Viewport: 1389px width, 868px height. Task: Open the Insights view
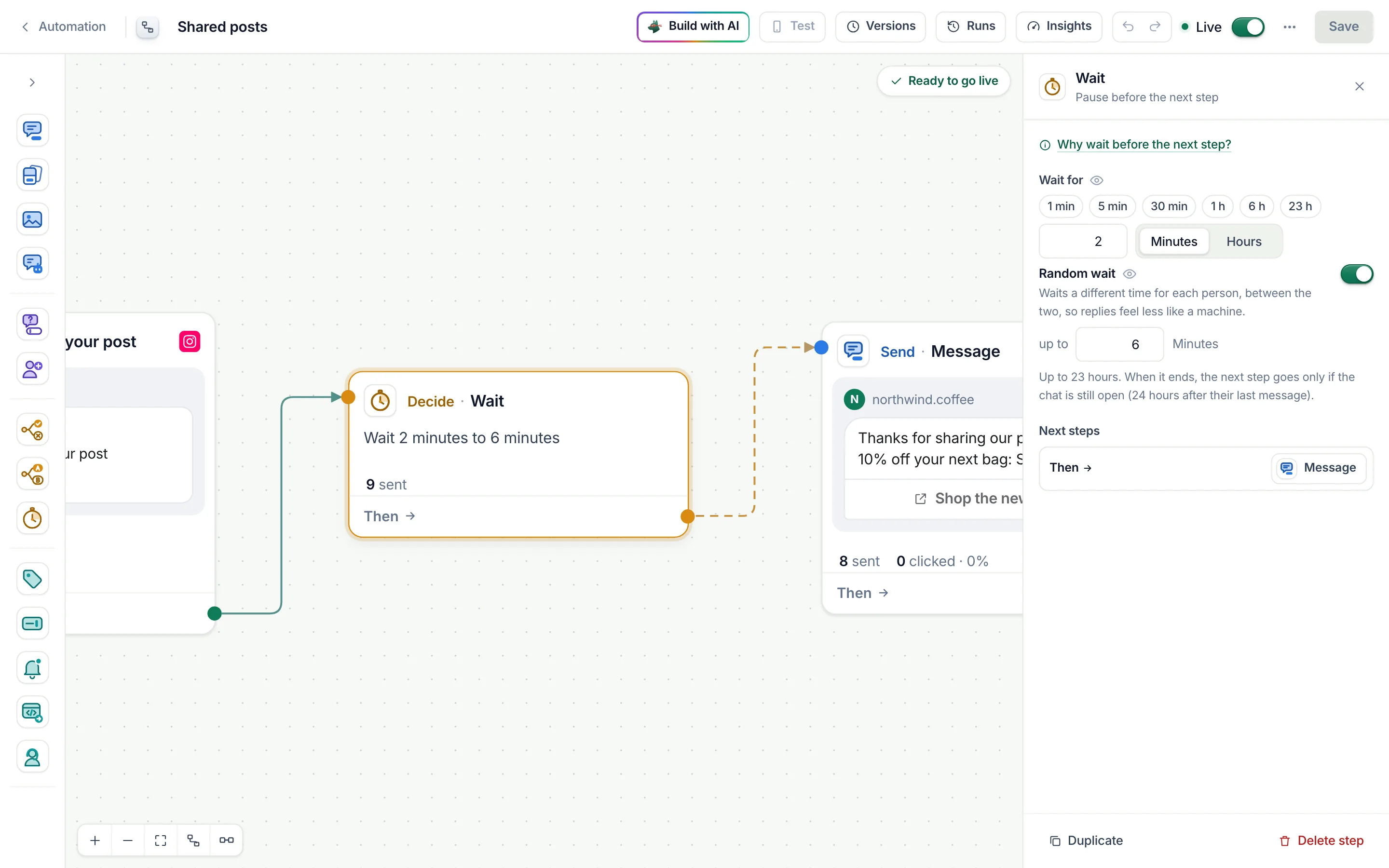pyautogui.click(x=1059, y=27)
